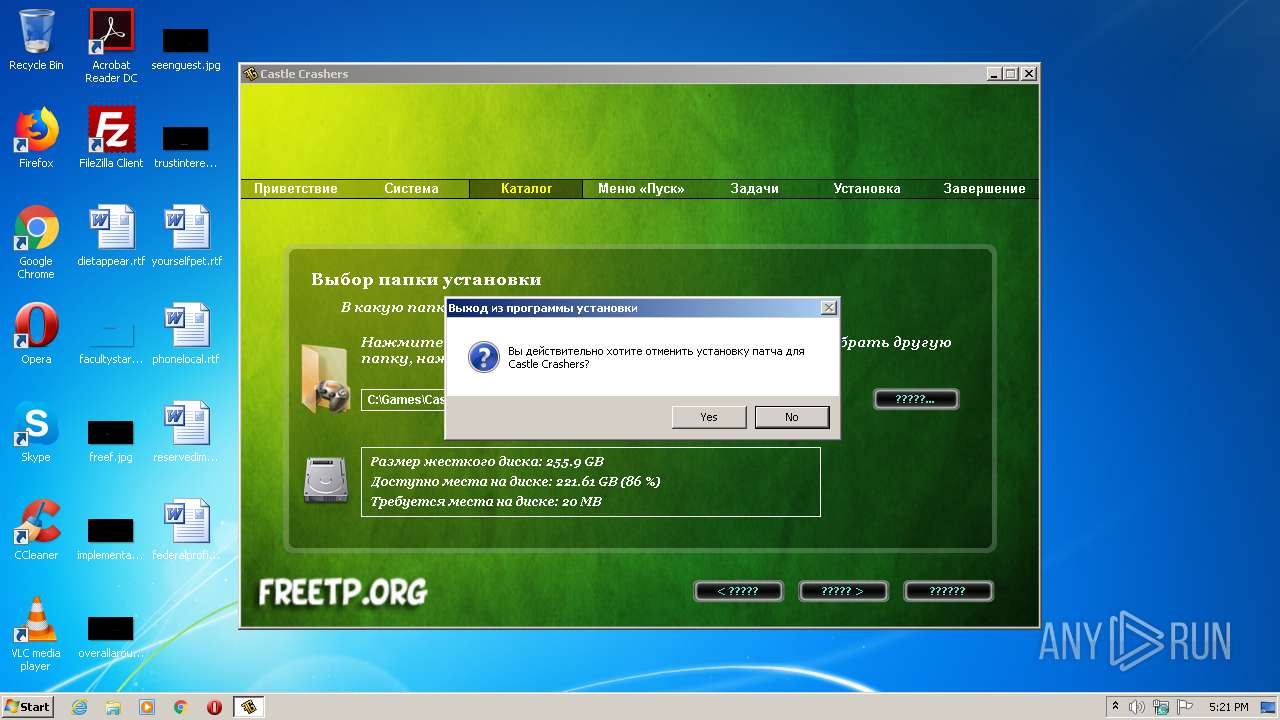Close the exit setup dialog
The width and height of the screenshot is (1280, 720).
[x=828, y=308]
